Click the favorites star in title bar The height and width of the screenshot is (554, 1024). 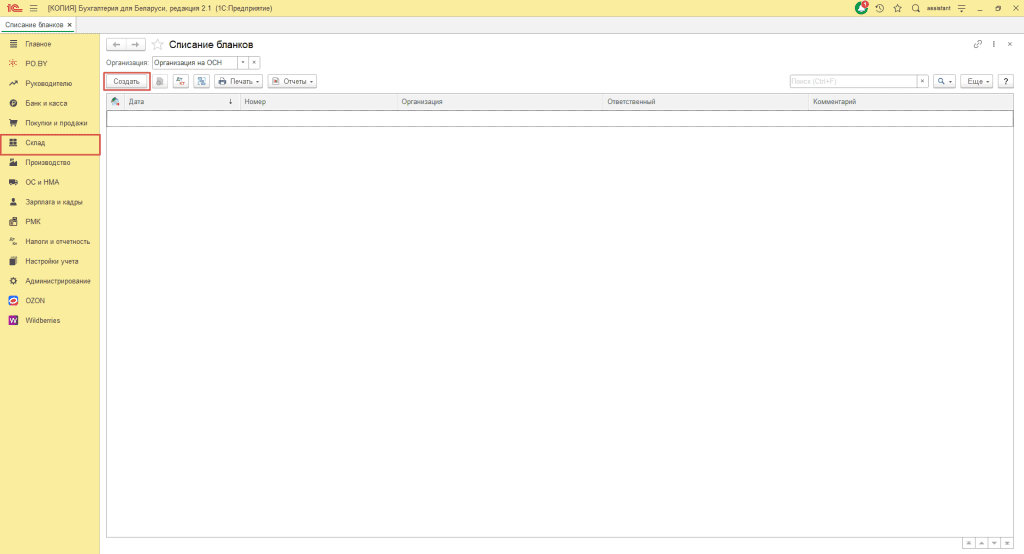tap(897, 8)
